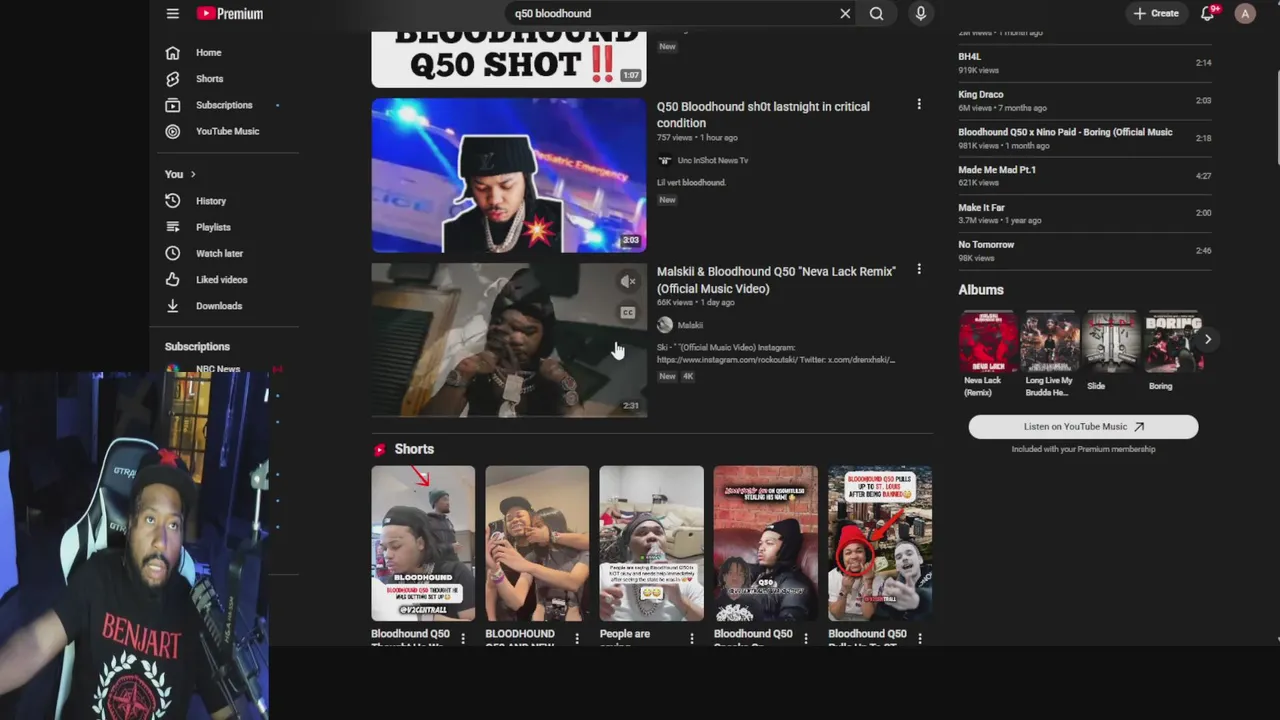1280x720 pixels.
Task: Click the Liked videos thumbs-up icon
Action: point(173,280)
